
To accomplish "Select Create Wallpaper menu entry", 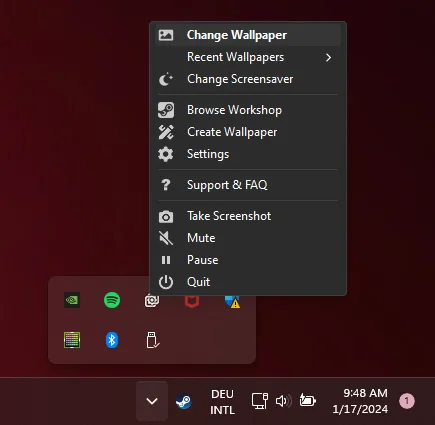I will coord(248,132).
